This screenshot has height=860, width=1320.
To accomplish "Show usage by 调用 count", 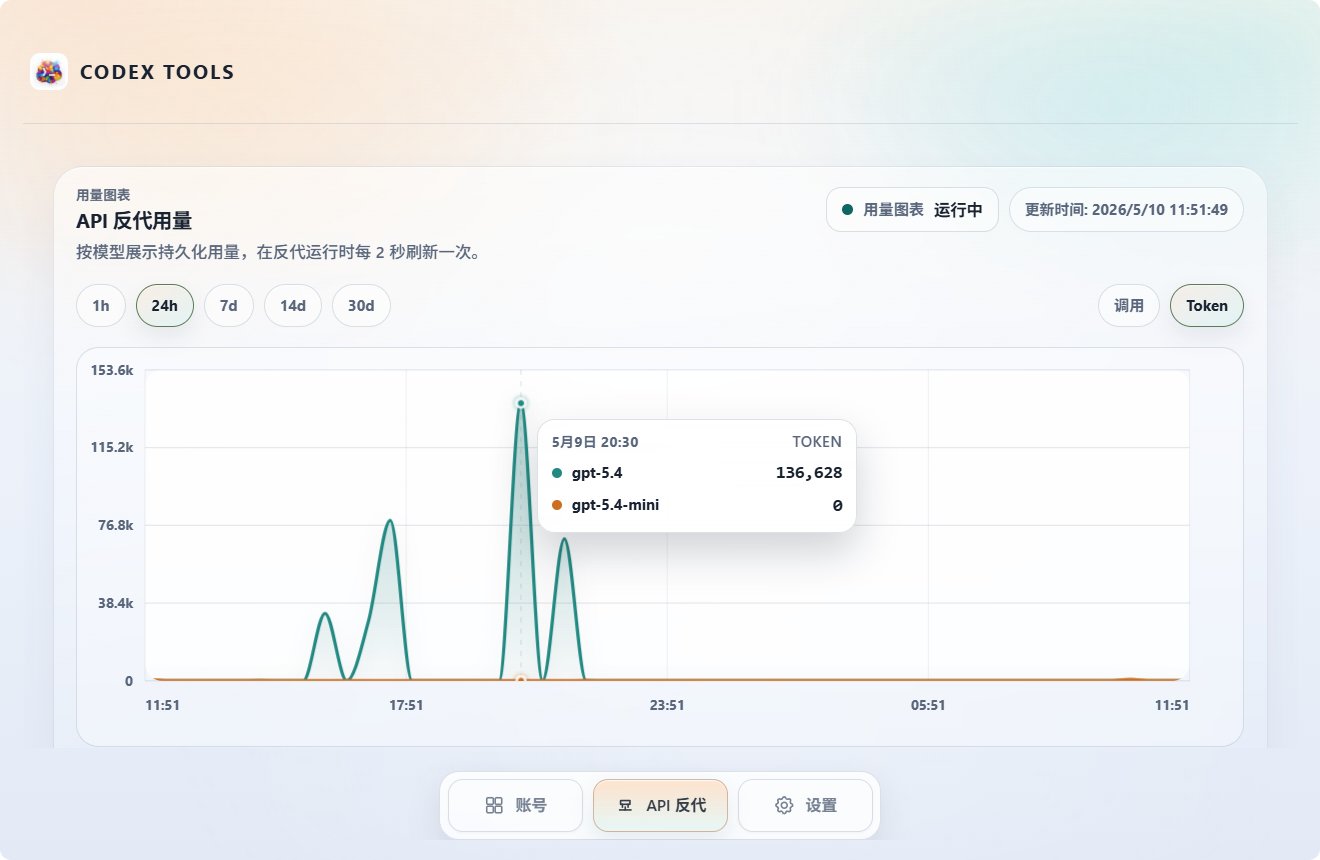I will tap(1129, 306).
